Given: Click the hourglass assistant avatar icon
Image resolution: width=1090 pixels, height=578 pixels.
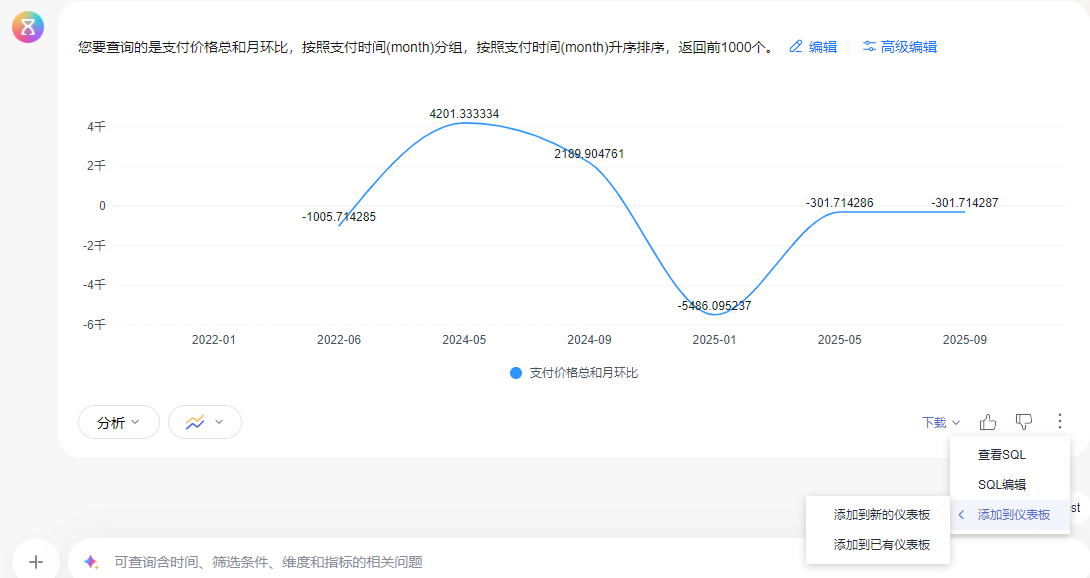Looking at the screenshot, I should tap(28, 27).
